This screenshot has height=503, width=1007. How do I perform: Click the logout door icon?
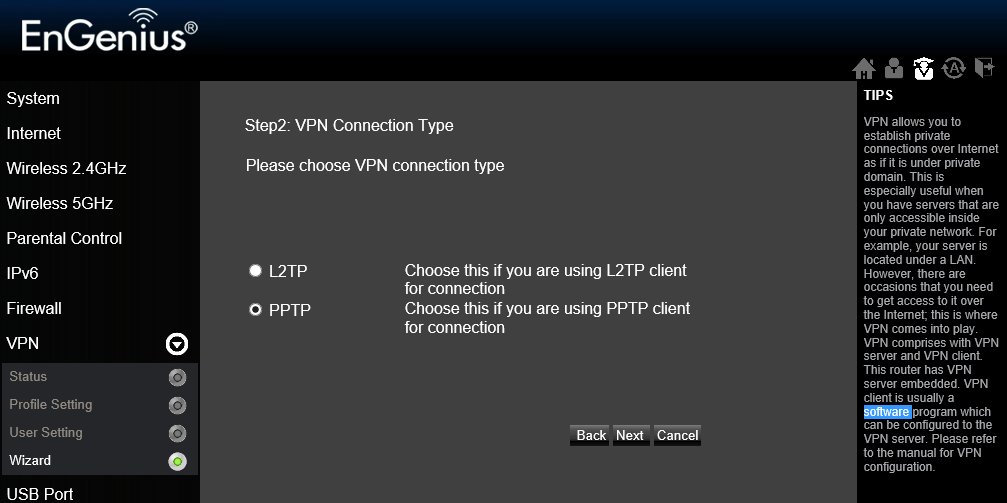(985, 67)
